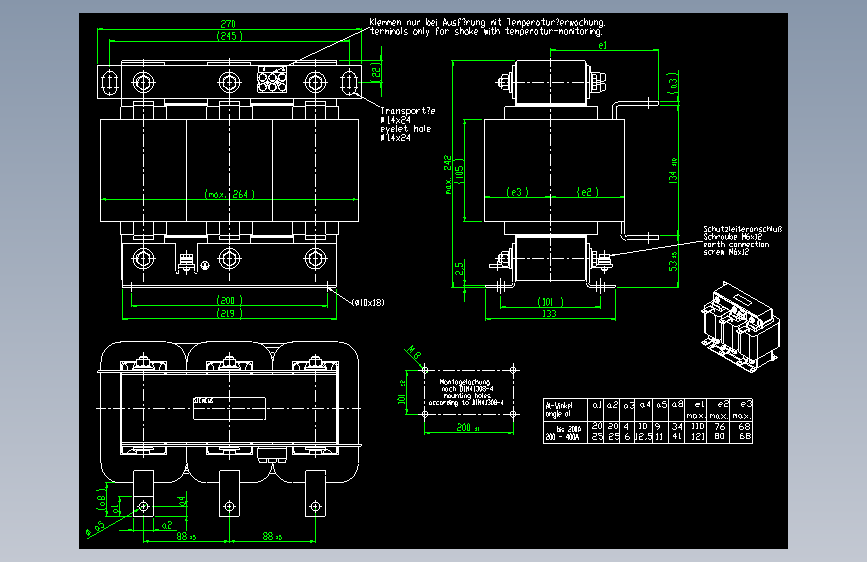
Task: Select the "(ø10x18)" slot hole callout
Action: tap(368, 303)
